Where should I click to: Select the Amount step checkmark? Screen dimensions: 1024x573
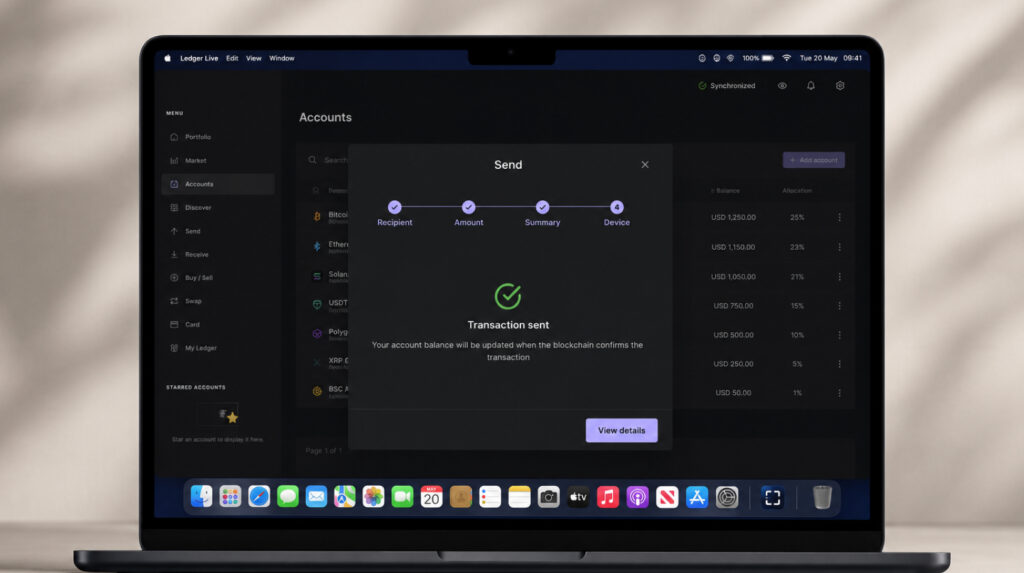(x=468, y=207)
